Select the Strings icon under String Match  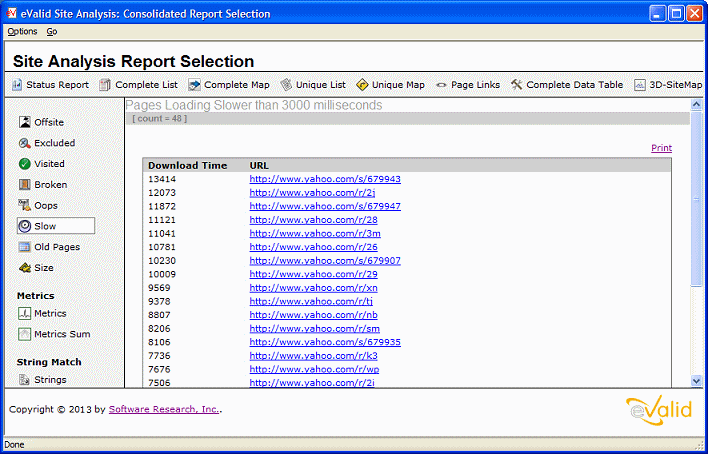tap(25, 380)
